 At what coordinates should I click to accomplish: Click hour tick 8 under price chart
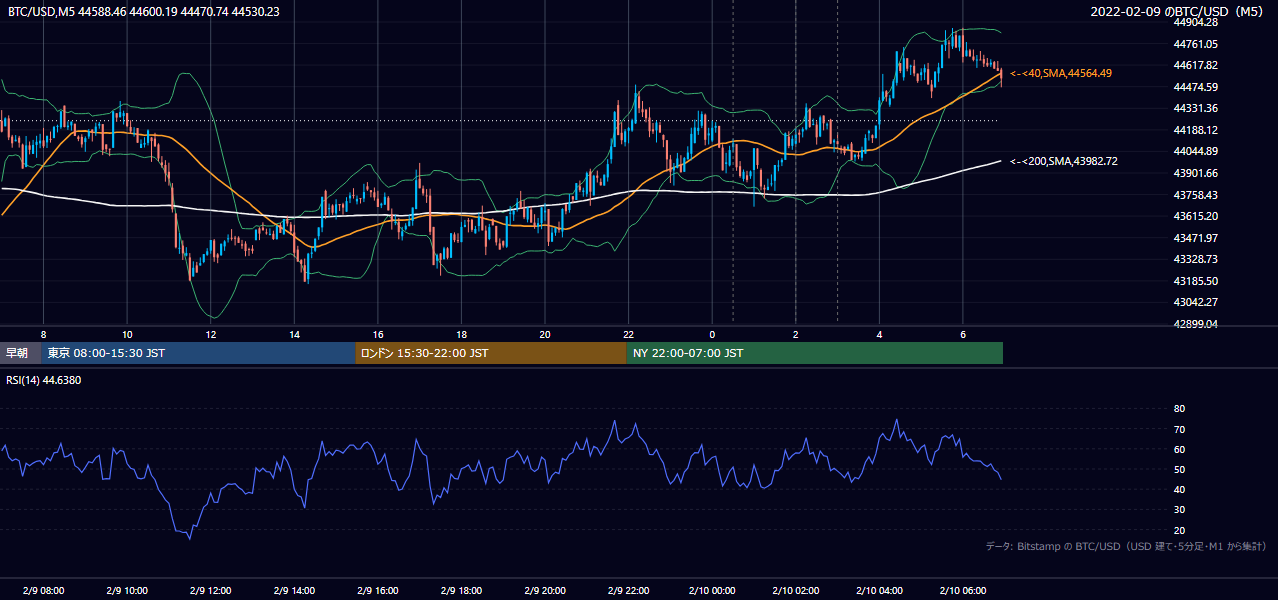pos(43,334)
